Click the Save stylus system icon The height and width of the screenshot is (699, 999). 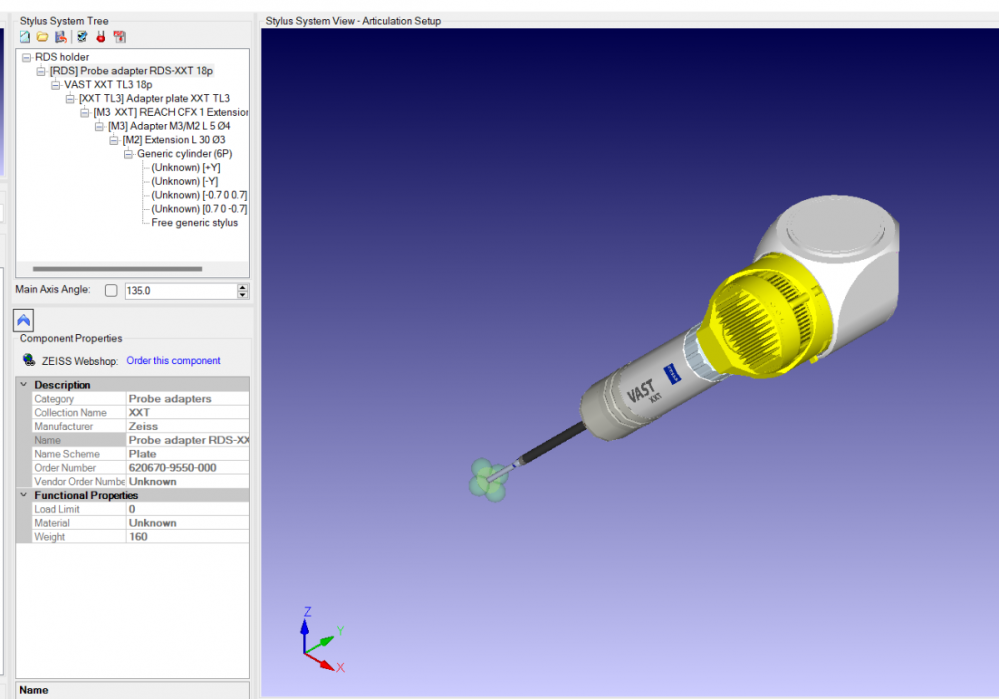(61, 37)
